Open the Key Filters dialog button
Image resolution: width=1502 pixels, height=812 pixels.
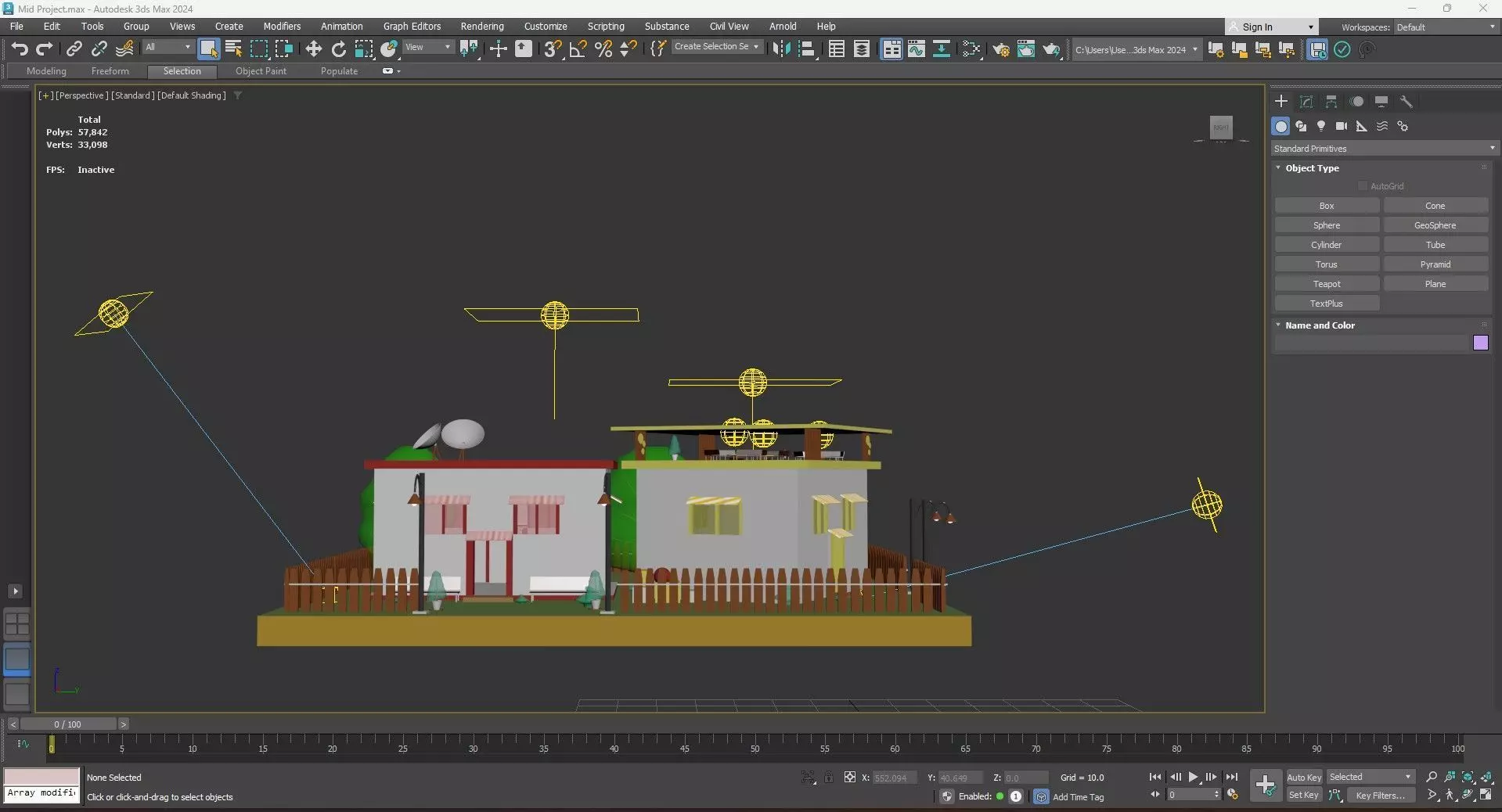(x=1381, y=795)
